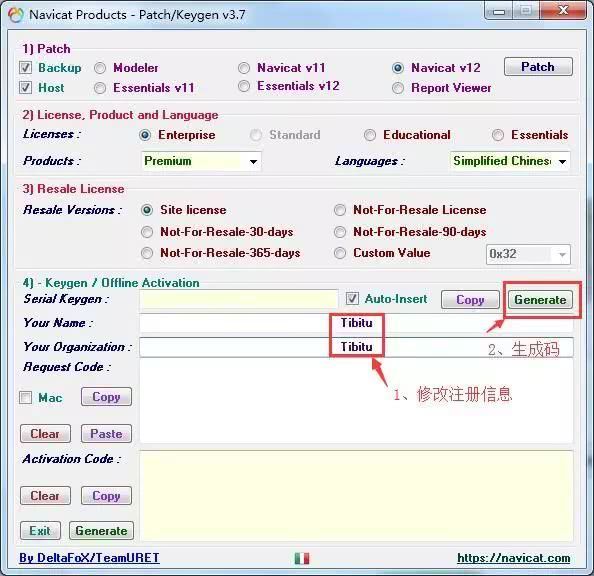Click inside the Request Code text area
Image resolution: width=594 pixels, height=576 pixels.
[x=356, y=401]
